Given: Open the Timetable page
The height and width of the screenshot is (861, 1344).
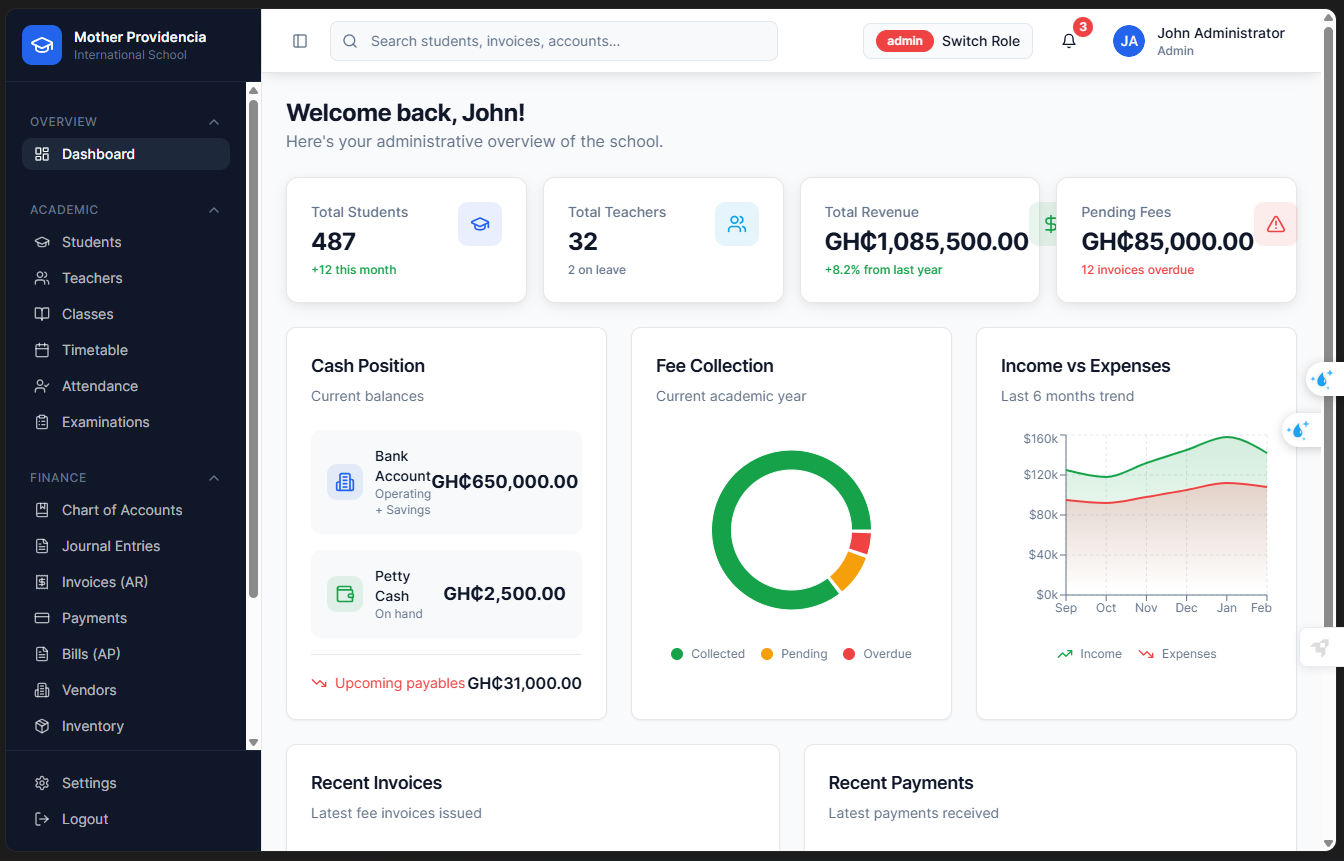Looking at the screenshot, I should [95, 350].
